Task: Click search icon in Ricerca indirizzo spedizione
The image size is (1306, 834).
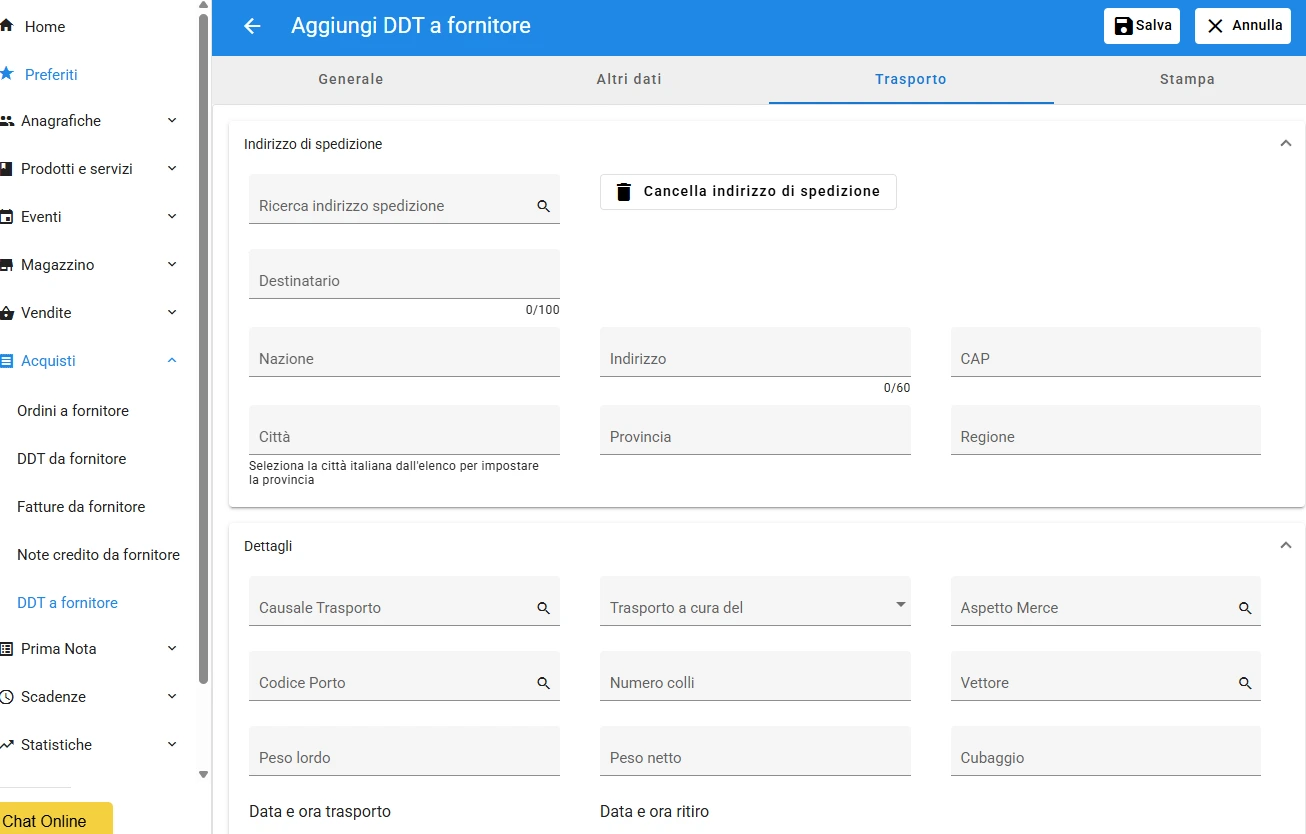Action: pyautogui.click(x=544, y=206)
